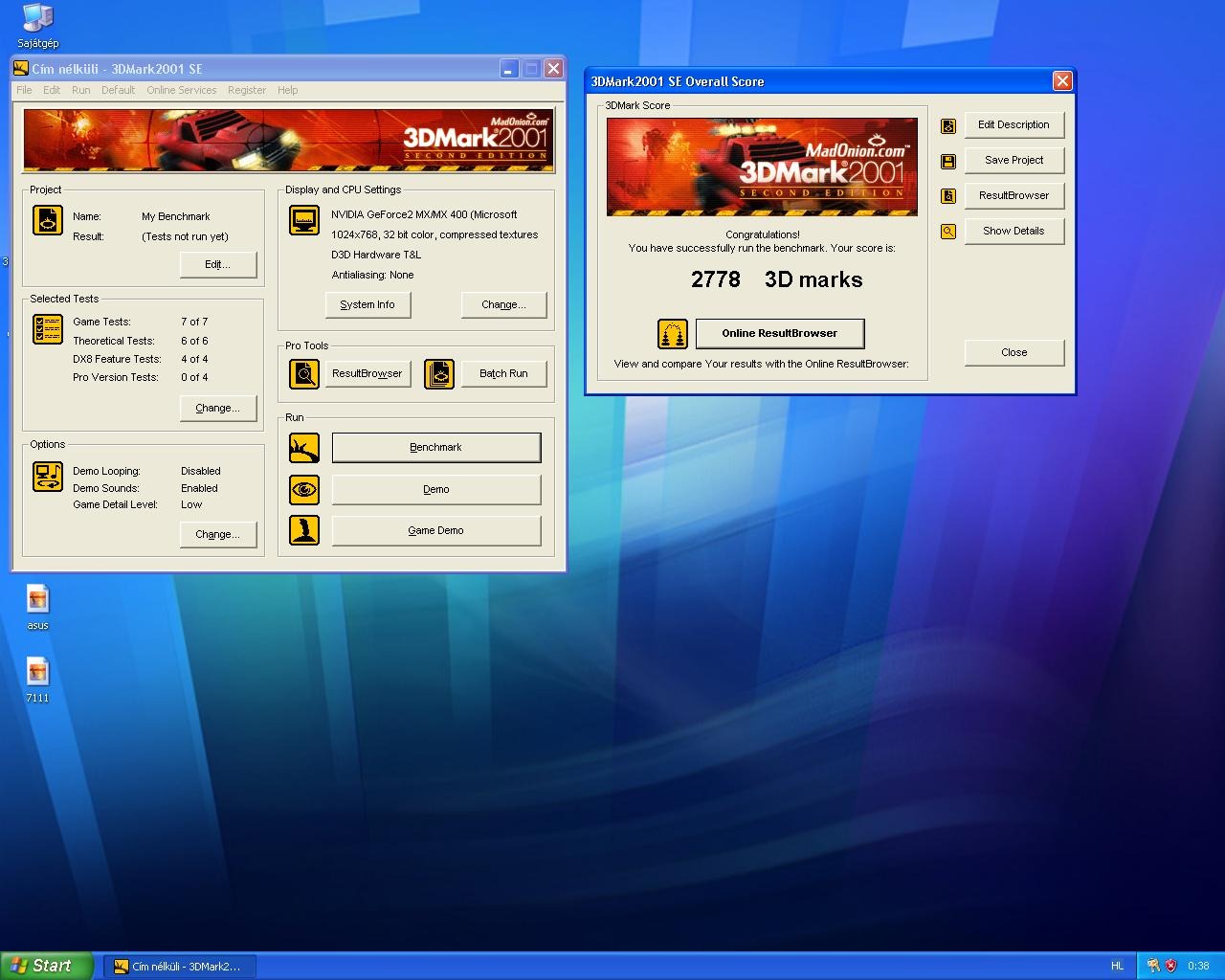Image resolution: width=1225 pixels, height=980 pixels.
Task: Open the Edit menu
Action: pyautogui.click(x=52, y=90)
